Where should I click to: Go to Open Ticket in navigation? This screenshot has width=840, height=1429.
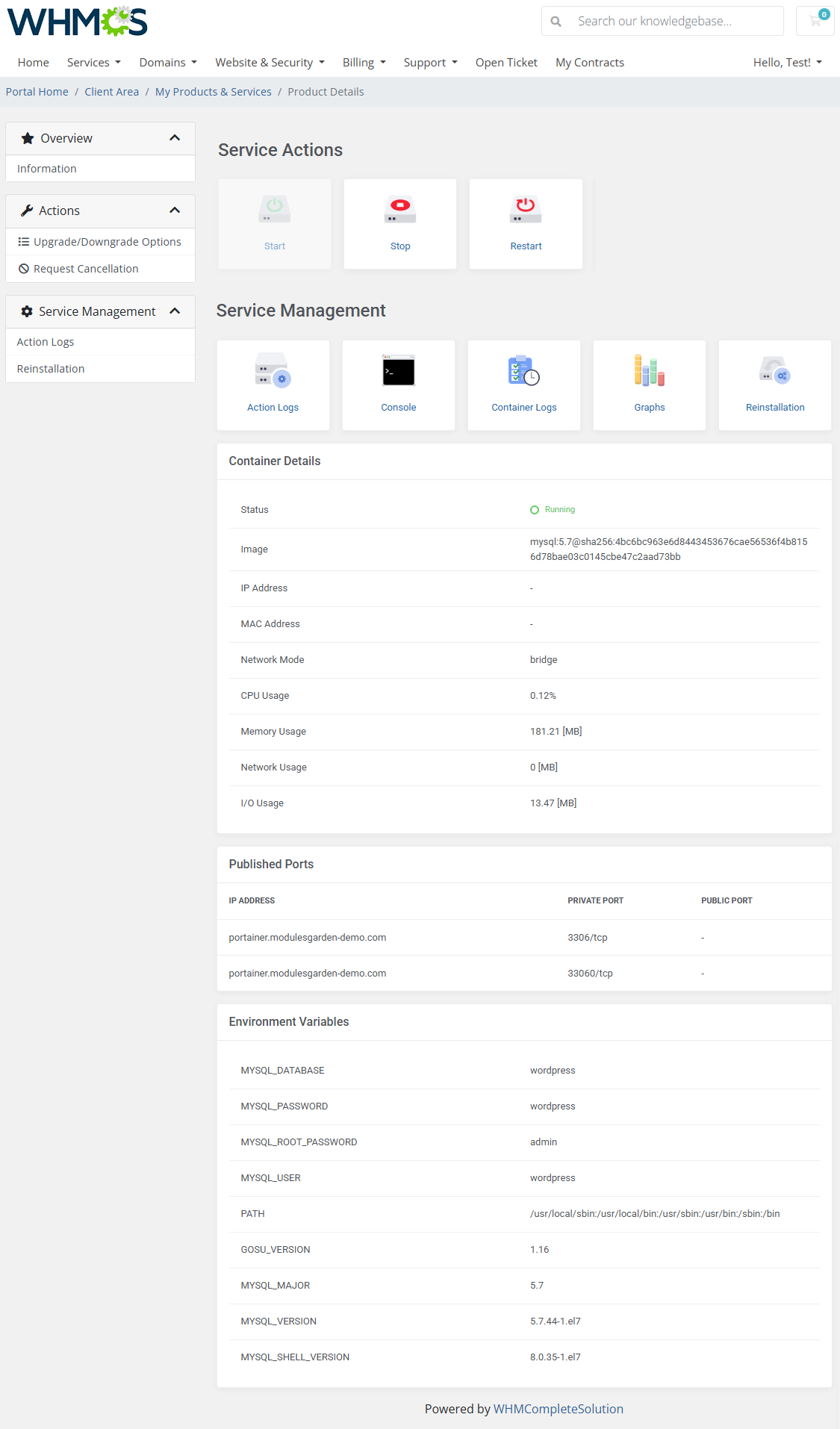pyautogui.click(x=506, y=63)
